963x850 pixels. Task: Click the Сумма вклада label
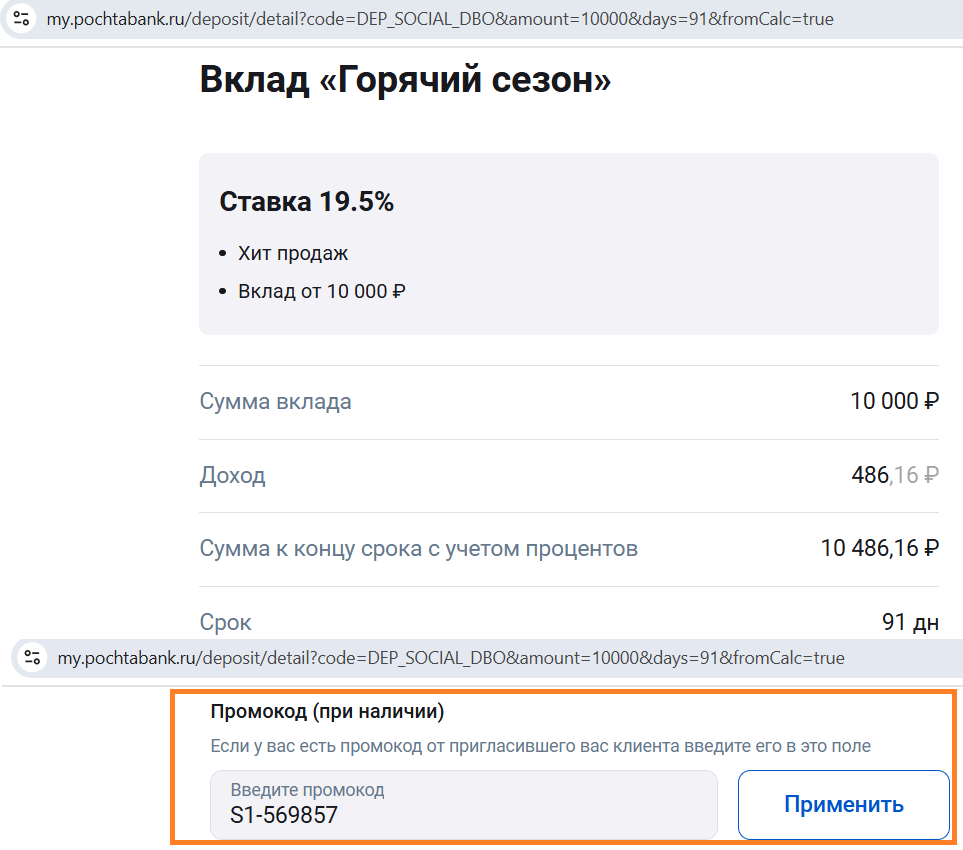(x=275, y=402)
